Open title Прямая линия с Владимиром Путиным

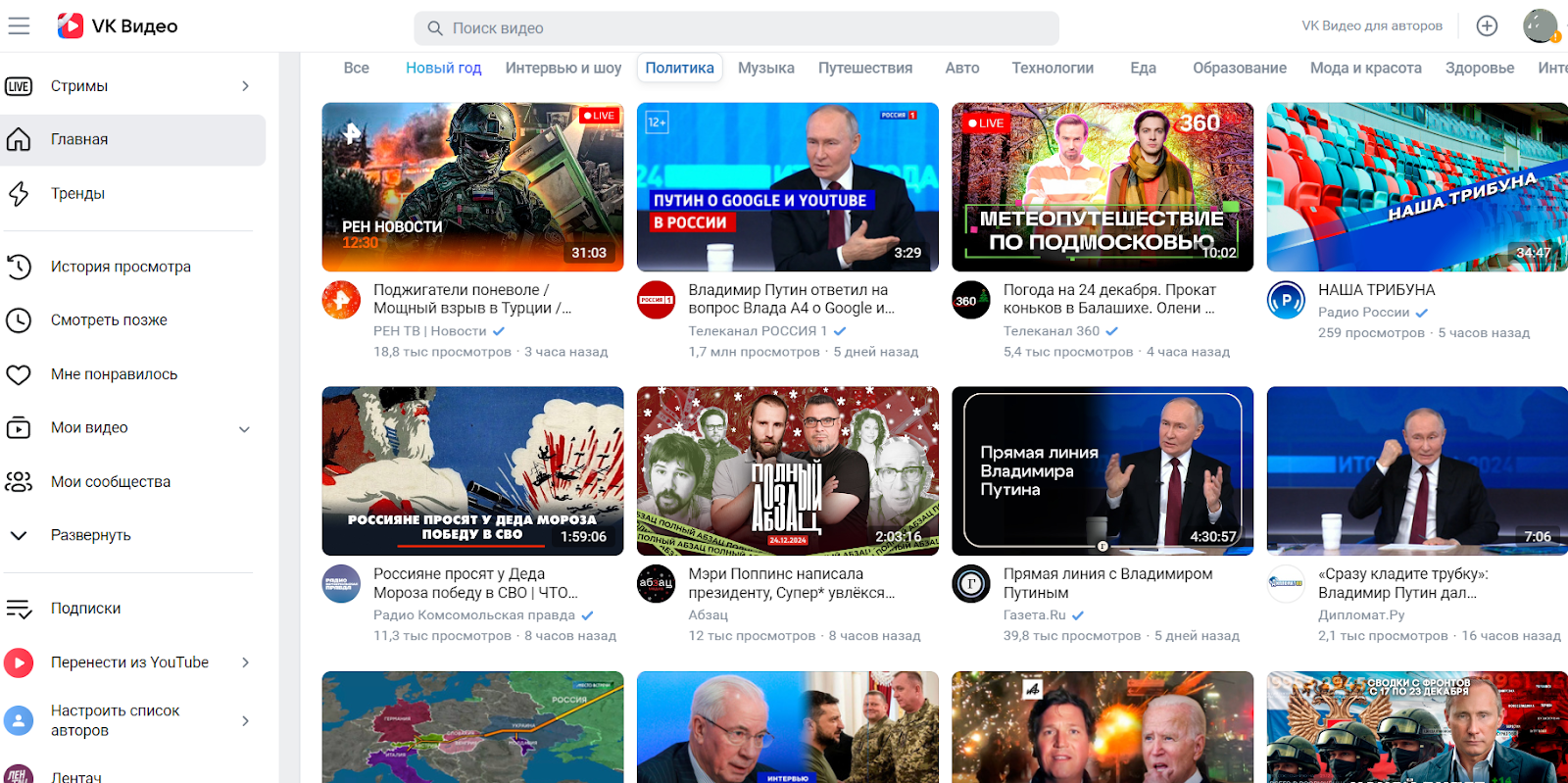1107,583
